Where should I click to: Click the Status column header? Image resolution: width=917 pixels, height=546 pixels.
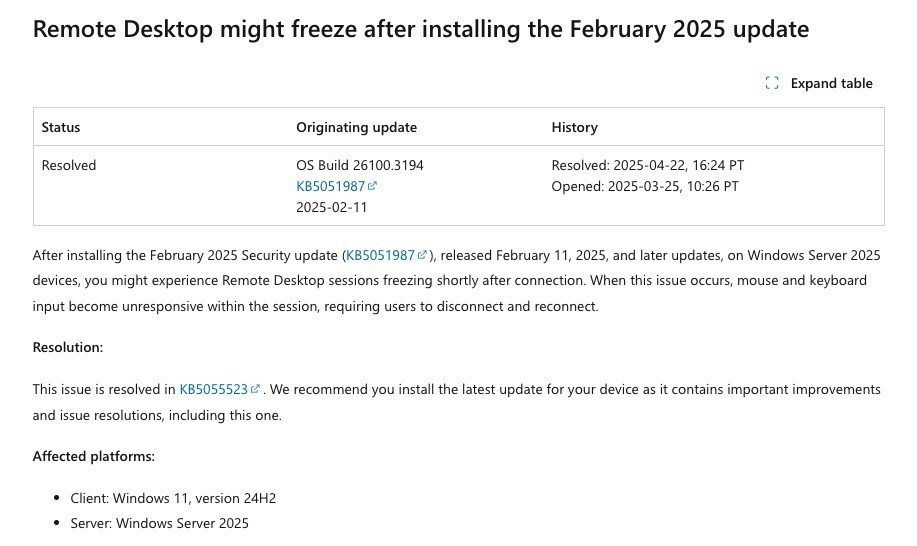(x=61, y=127)
